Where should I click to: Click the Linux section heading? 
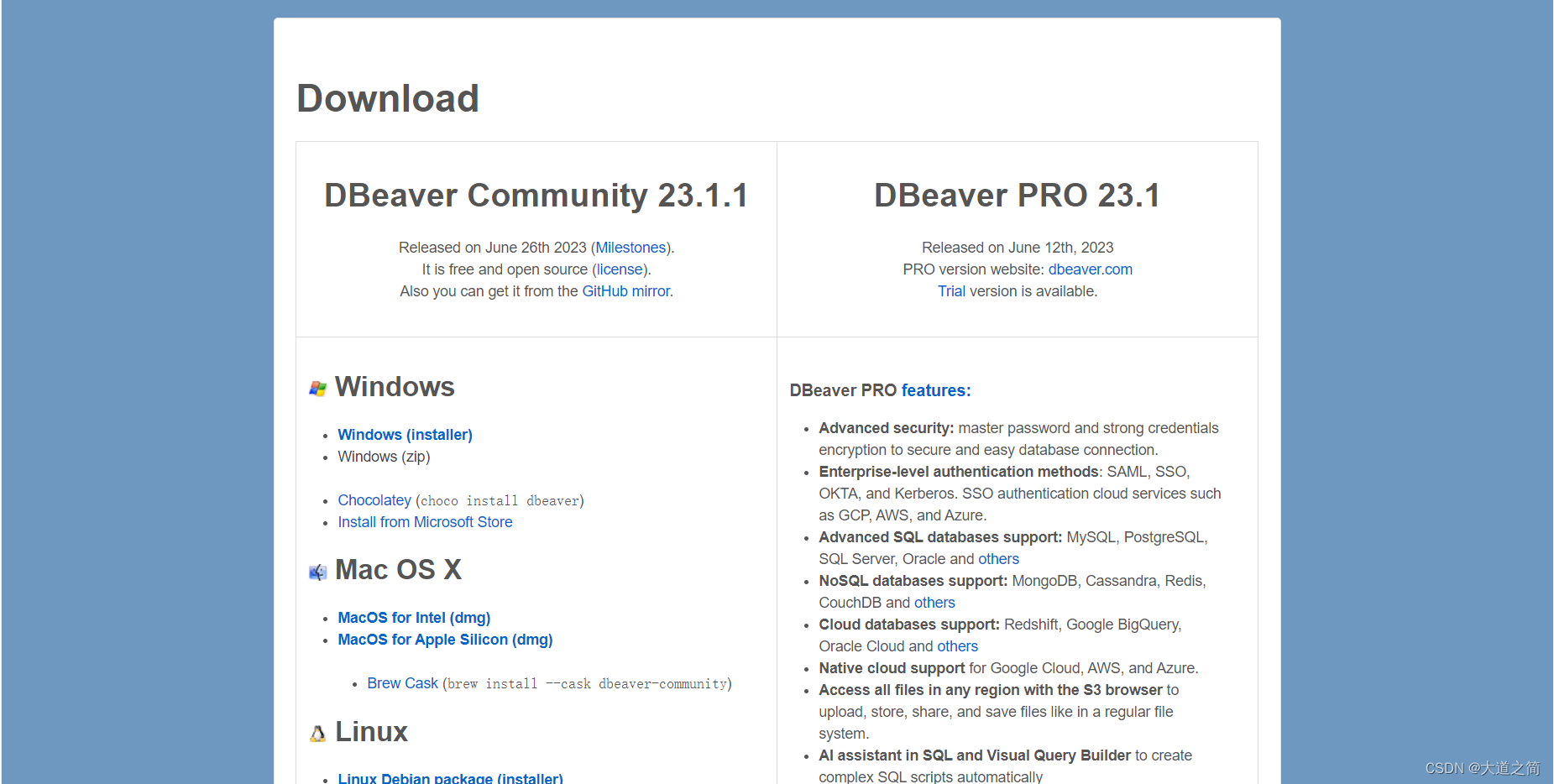coord(371,732)
